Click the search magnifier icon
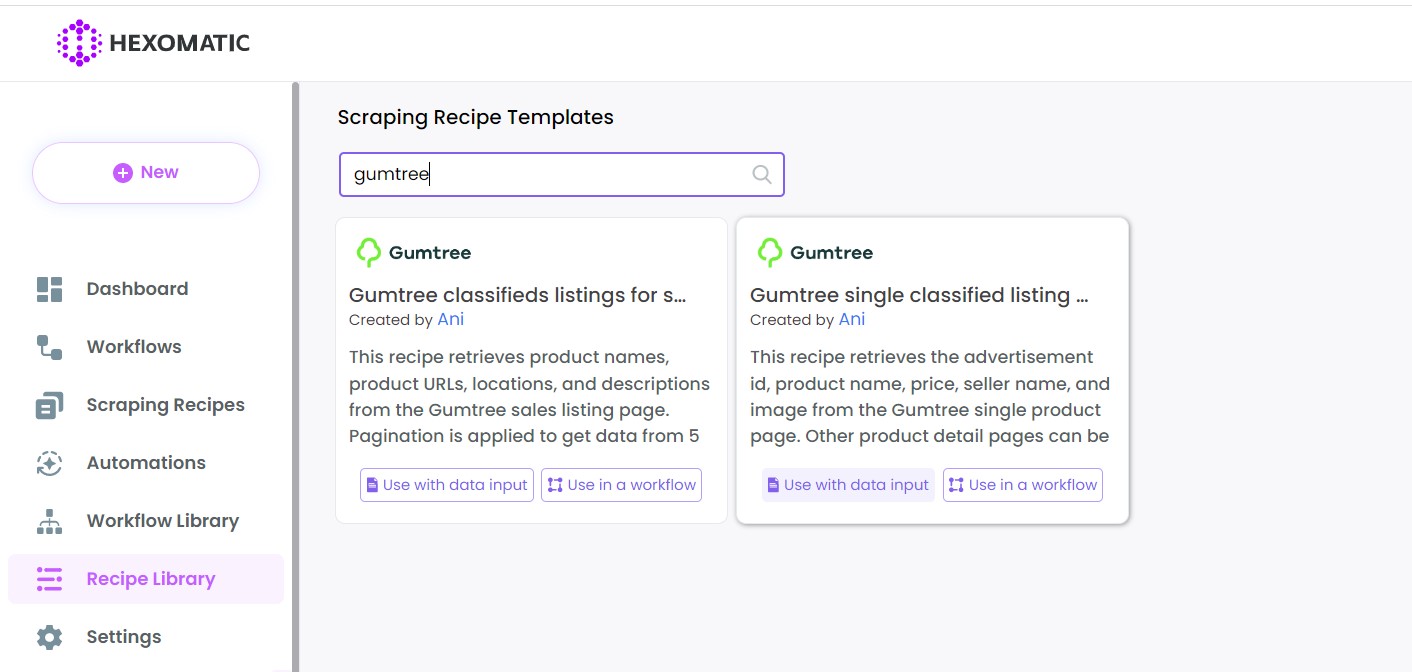 tap(761, 175)
